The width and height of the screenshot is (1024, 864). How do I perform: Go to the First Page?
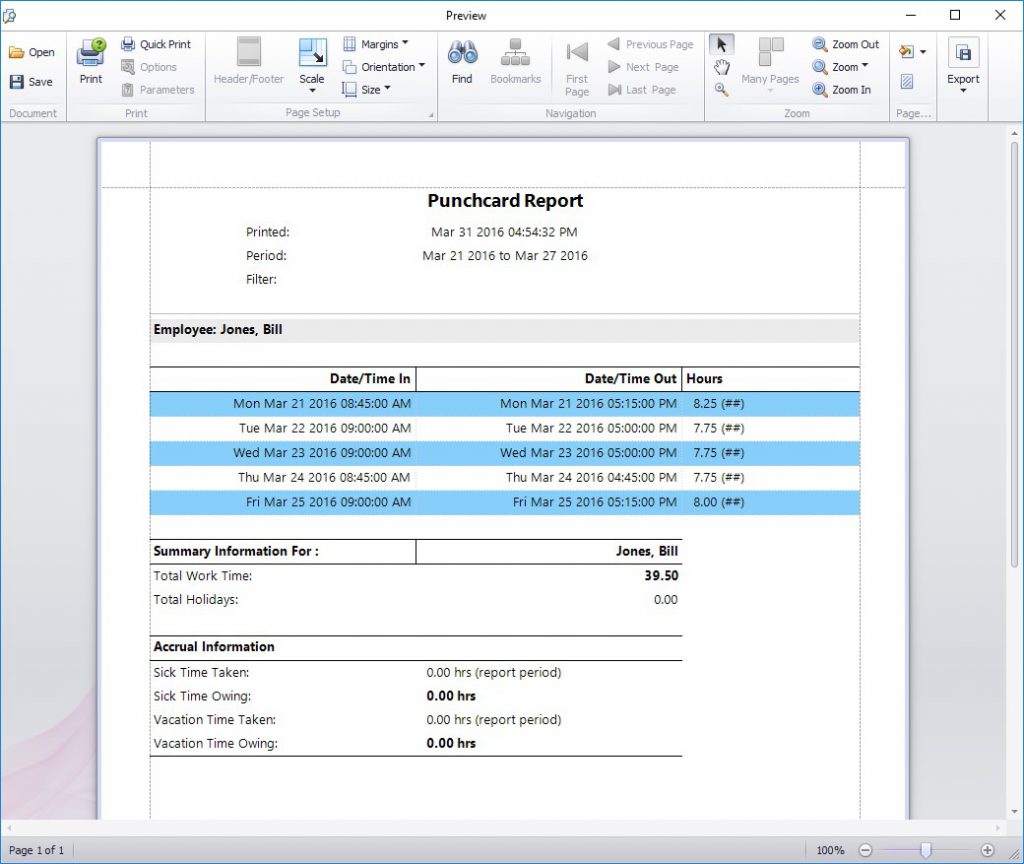pyautogui.click(x=577, y=69)
